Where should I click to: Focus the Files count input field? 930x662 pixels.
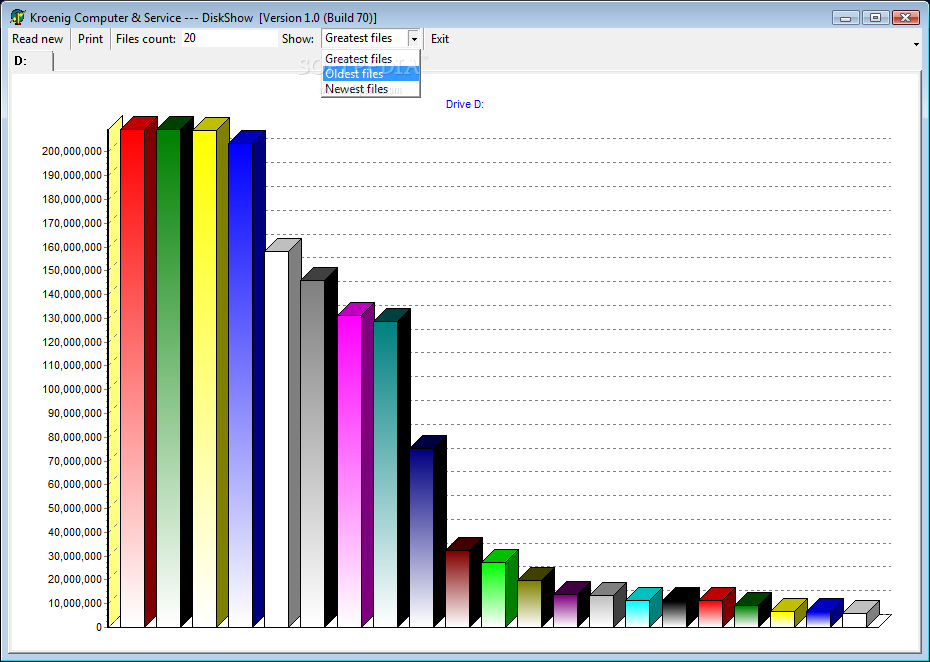pyautogui.click(x=230, y=39)
